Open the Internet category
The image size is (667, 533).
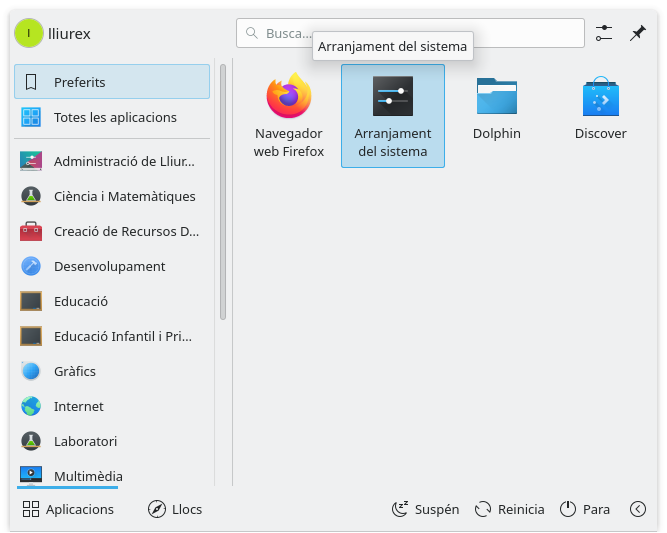pos(112,406)
